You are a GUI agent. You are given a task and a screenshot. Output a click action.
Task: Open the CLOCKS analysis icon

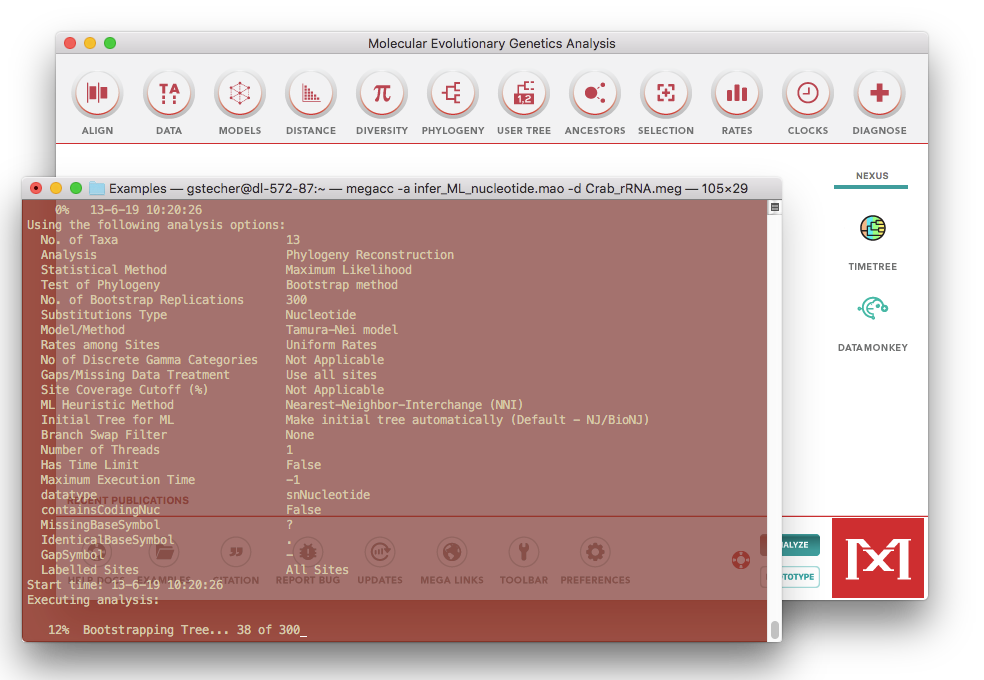pyautogui.click(x=808, y=93)
